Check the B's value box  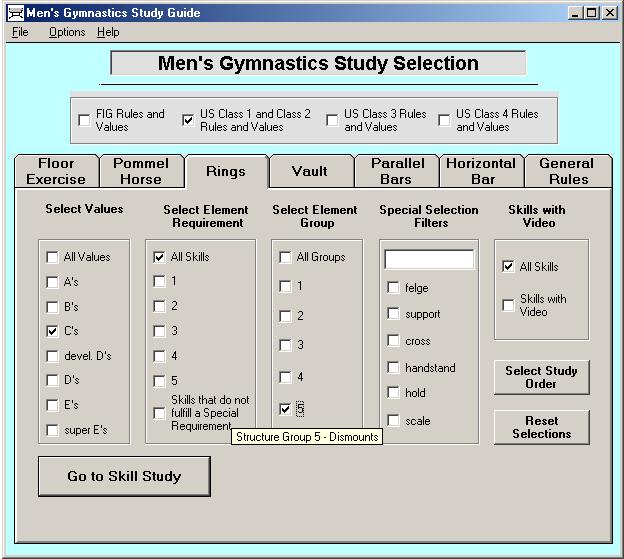[52, 307]
